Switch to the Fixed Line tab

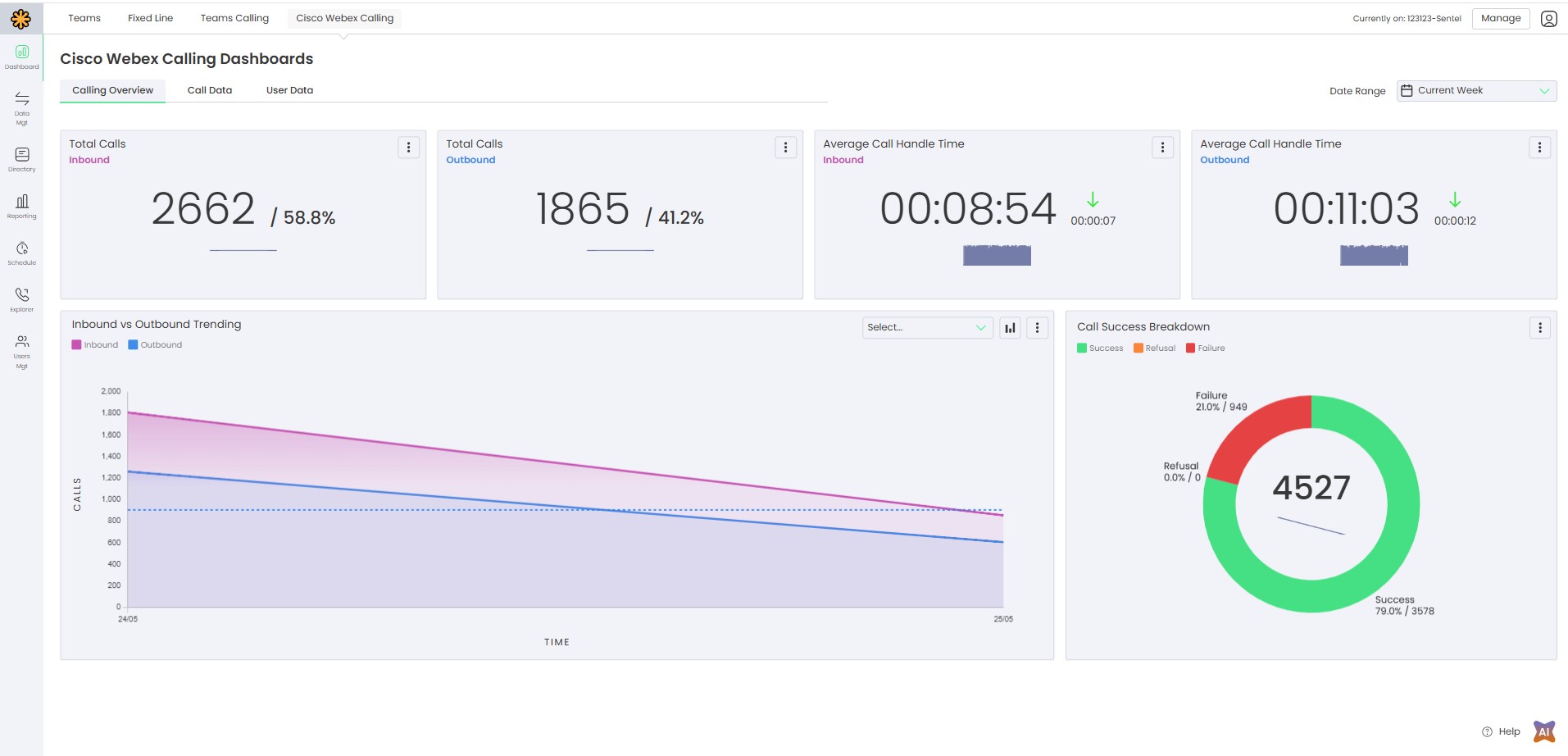tap(151, 18)
